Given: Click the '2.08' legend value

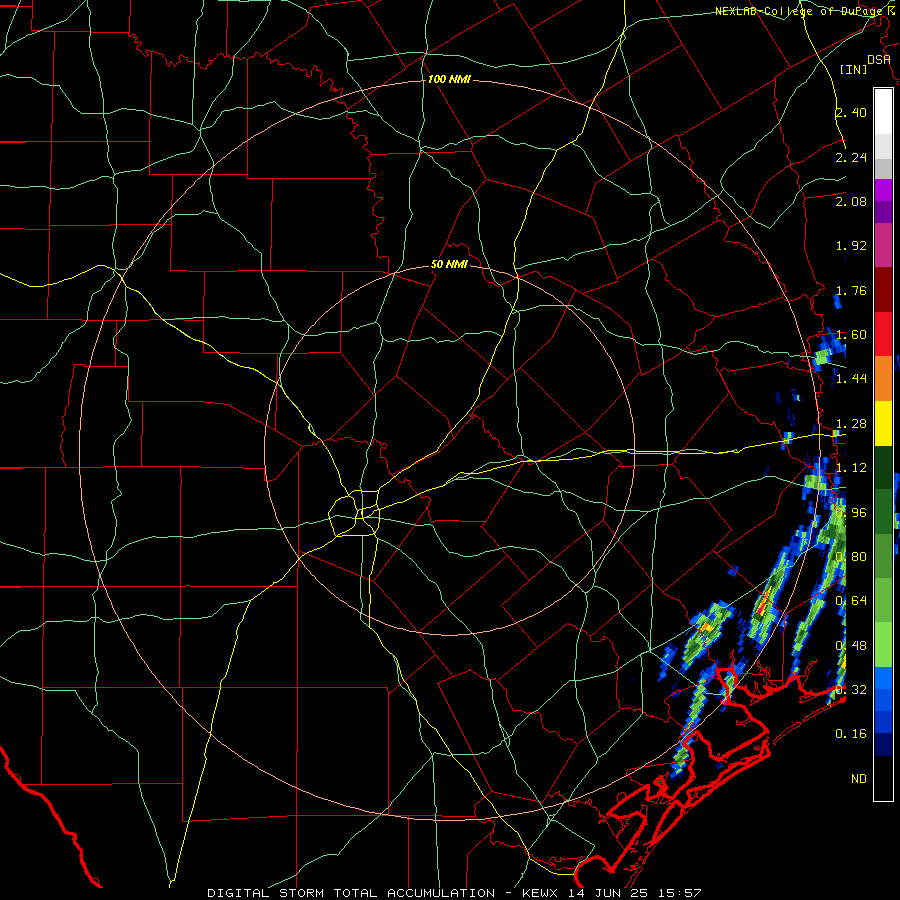Looking at the screenshot, I should pos(851,201).
